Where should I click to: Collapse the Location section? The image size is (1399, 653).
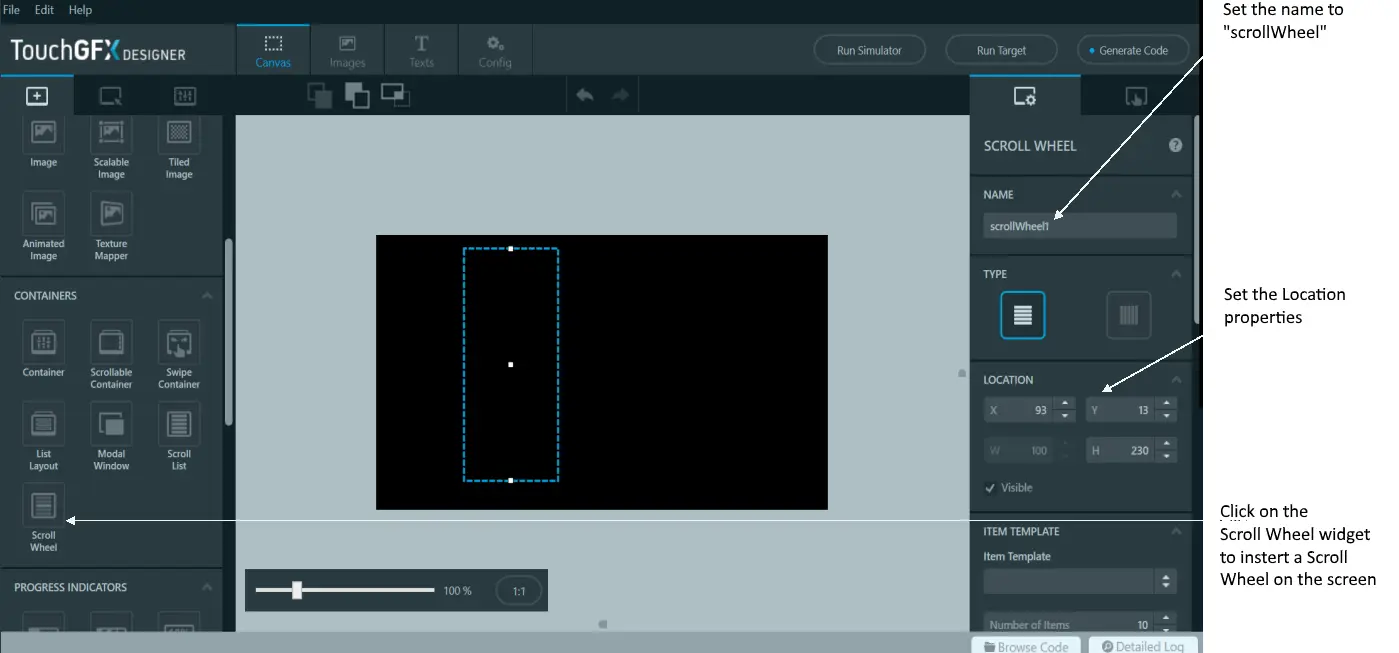[1176, 380]
